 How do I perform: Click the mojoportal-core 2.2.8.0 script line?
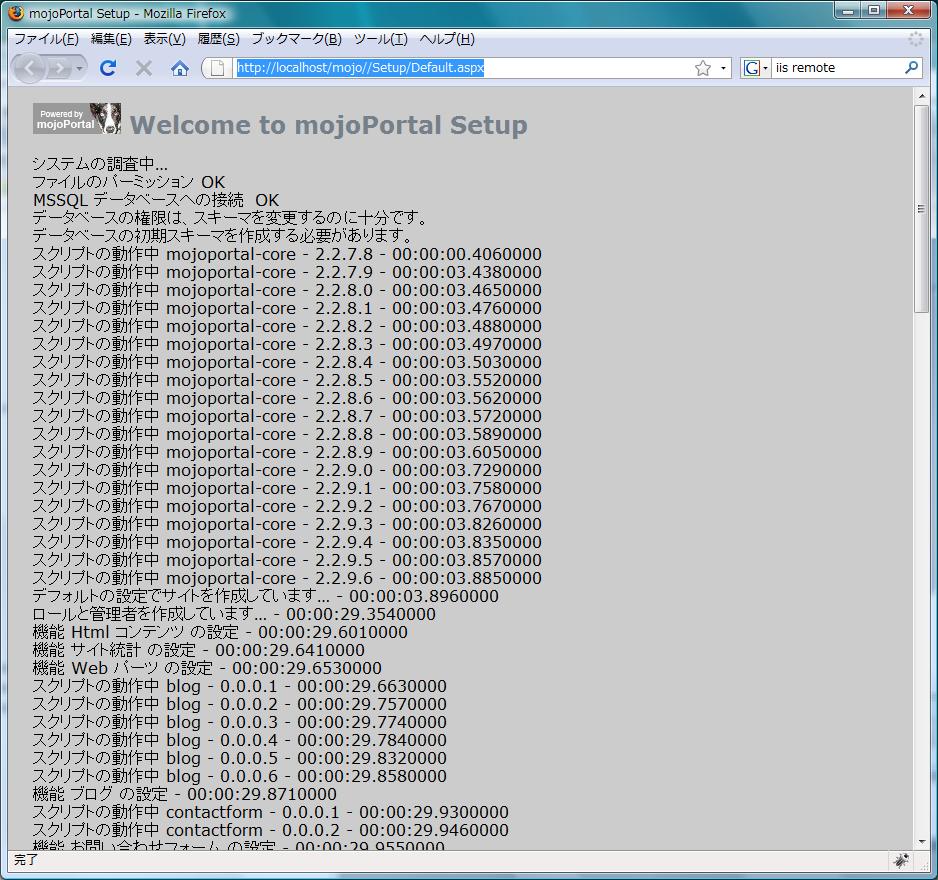click(287, 290)
